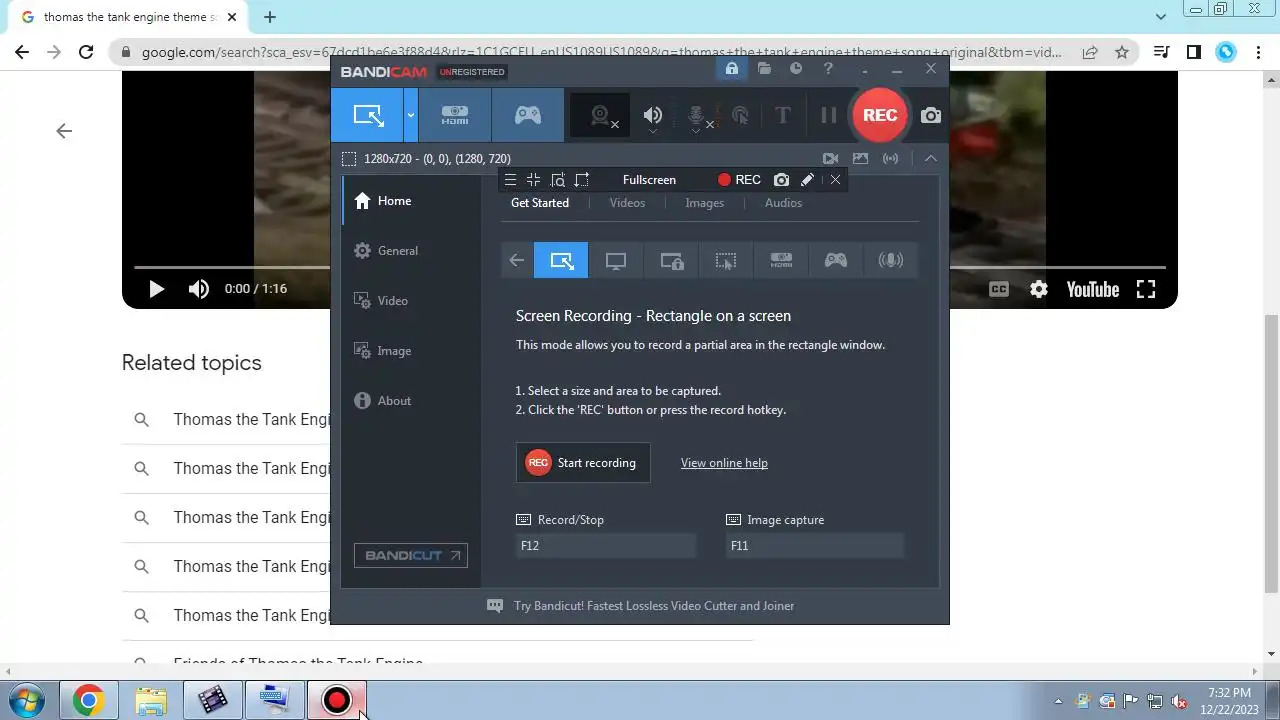This screenshot has height=720, width=1280.
Task: Click the Try Bandicut banner text
Action: (x=654, y=606)
